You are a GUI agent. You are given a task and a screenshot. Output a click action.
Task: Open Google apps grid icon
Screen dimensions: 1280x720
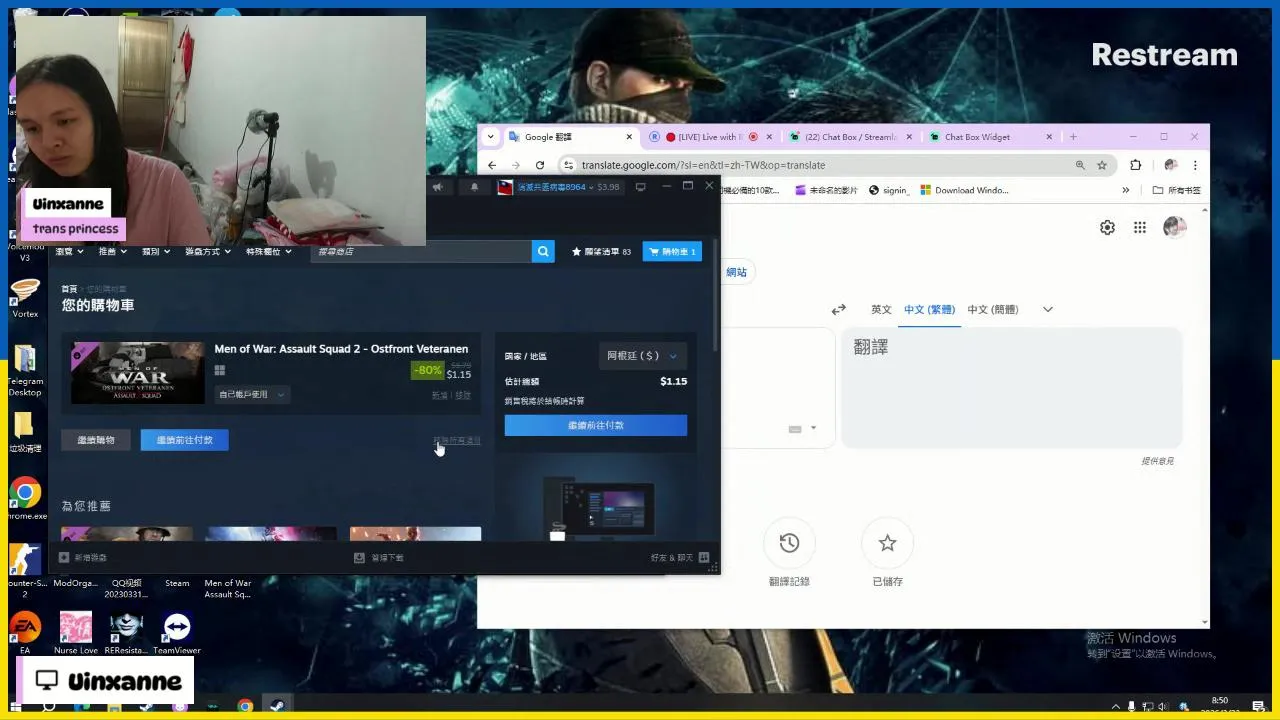pyautogui.click(x=1140, y=228)
